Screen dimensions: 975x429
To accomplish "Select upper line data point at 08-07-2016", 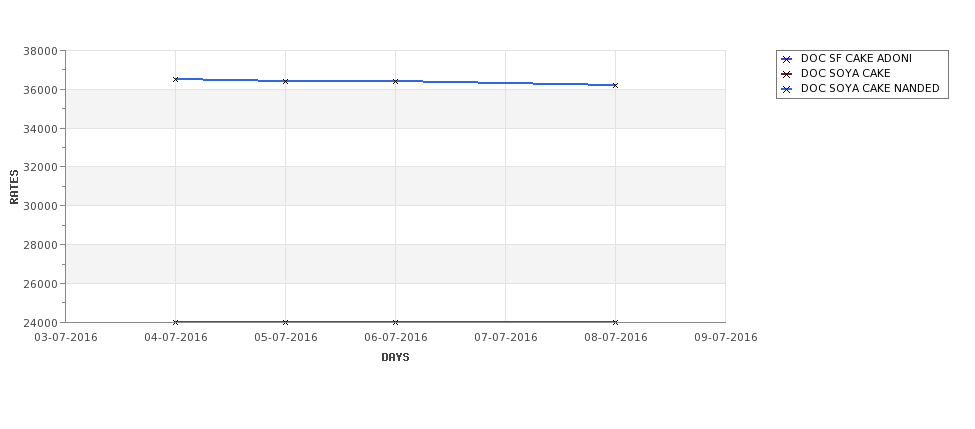I will pyautogui.click(x=616, y=85).
